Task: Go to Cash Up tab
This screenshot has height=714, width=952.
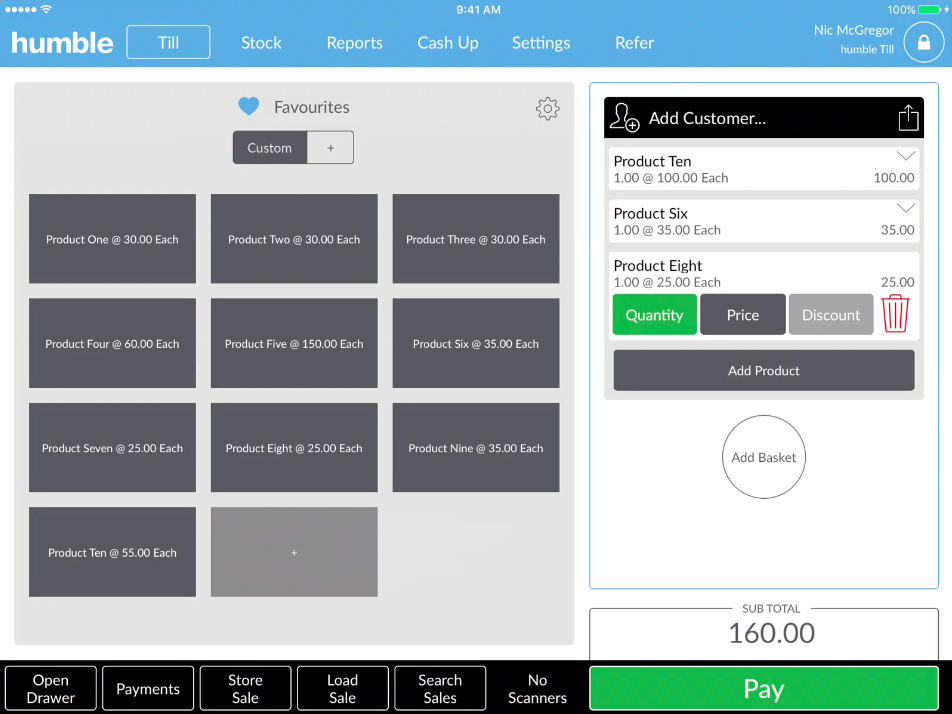Action: point(448,42)
